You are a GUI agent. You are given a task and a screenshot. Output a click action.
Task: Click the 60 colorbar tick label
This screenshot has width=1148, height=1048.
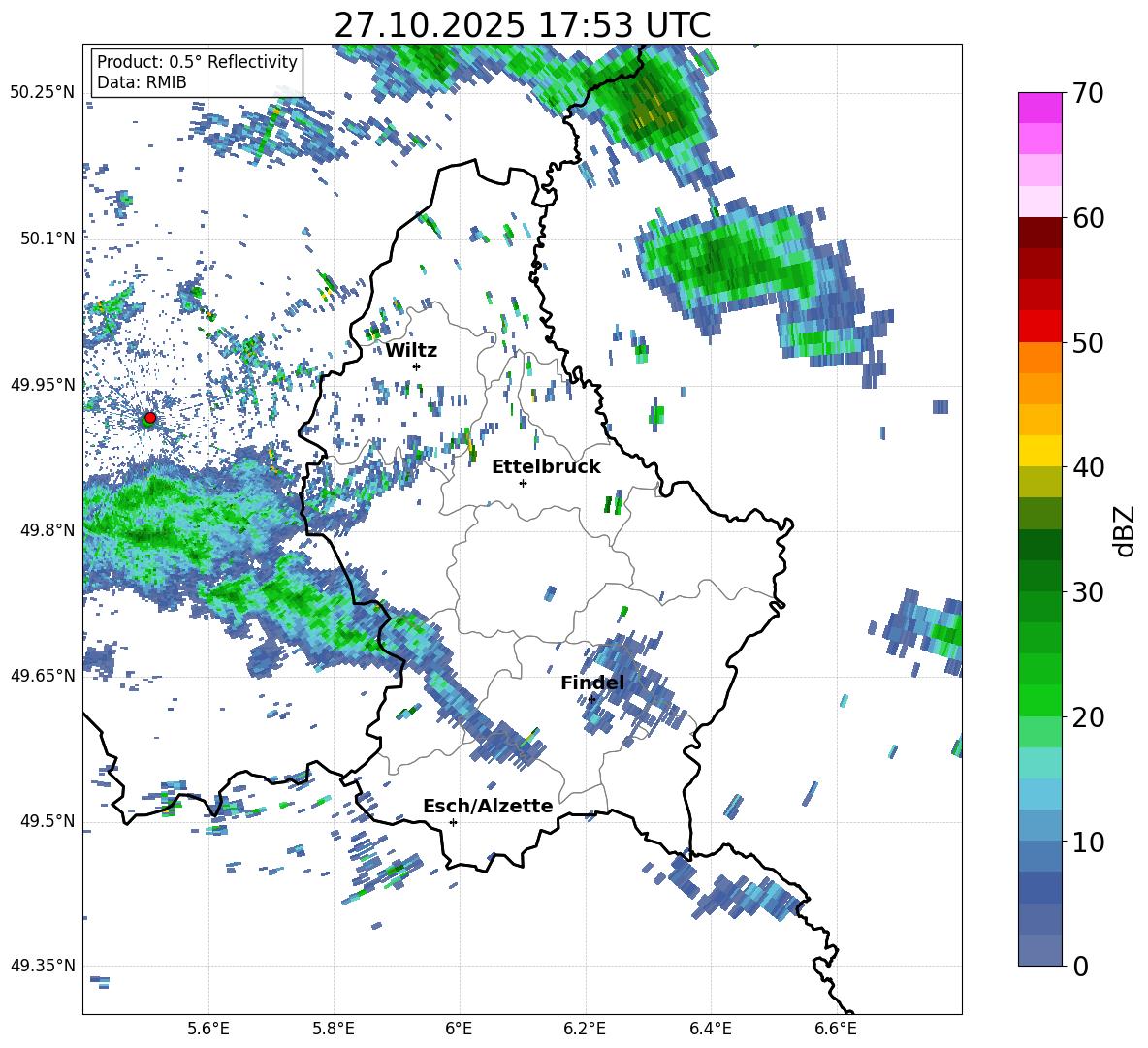tap(1089, 218)
